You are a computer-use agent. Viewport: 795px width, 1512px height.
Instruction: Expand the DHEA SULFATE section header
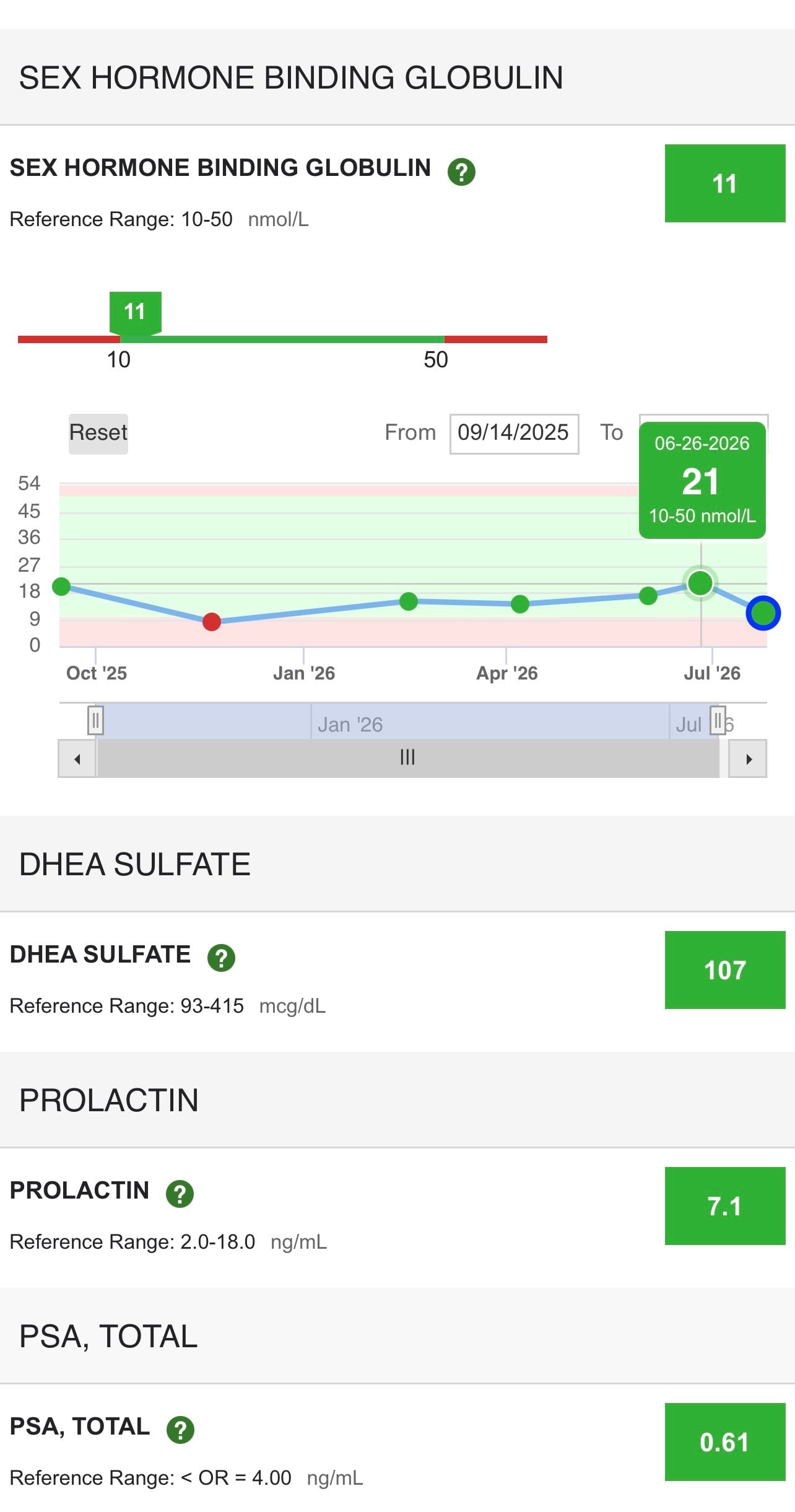point(397,864)
